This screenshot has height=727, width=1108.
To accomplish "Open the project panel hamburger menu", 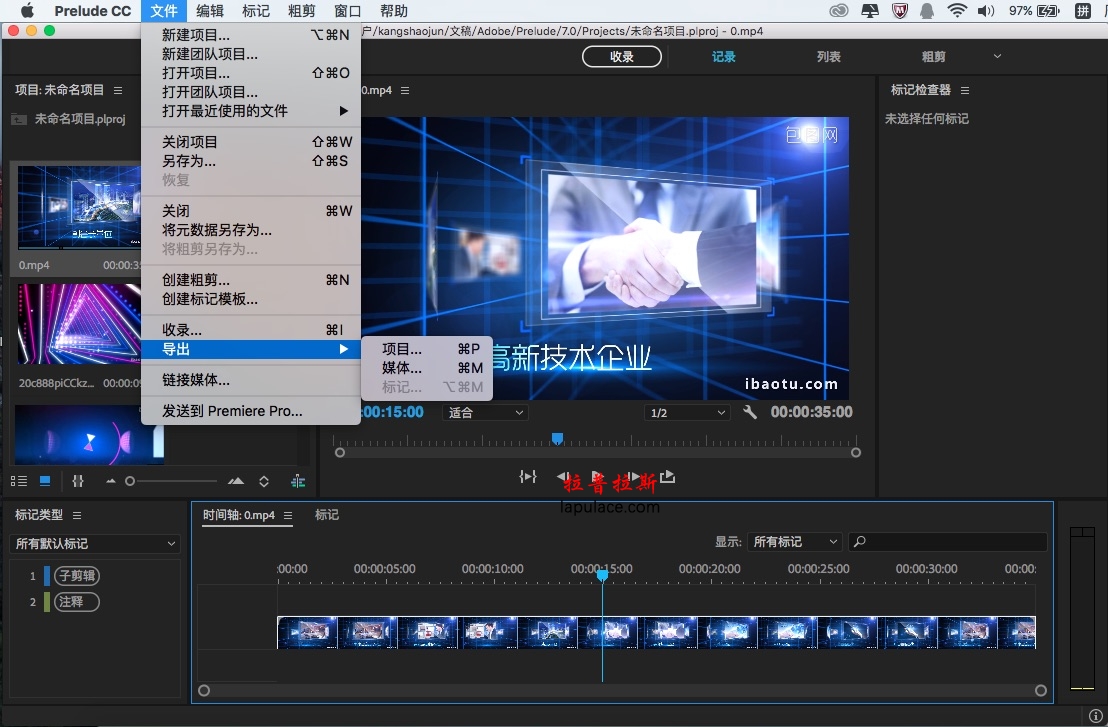I will 118,90.
